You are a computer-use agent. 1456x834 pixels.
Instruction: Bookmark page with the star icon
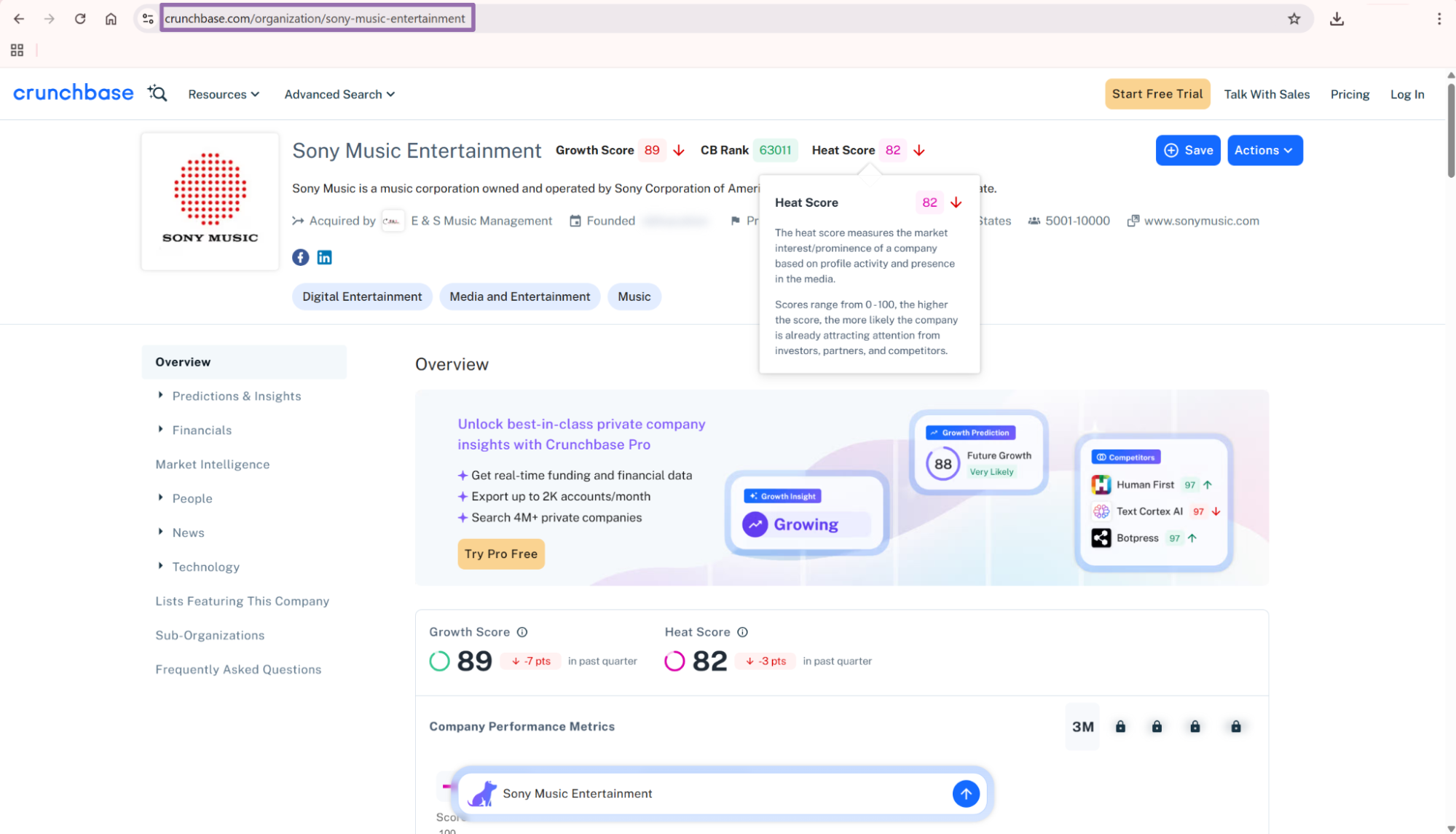(1294, 19)
